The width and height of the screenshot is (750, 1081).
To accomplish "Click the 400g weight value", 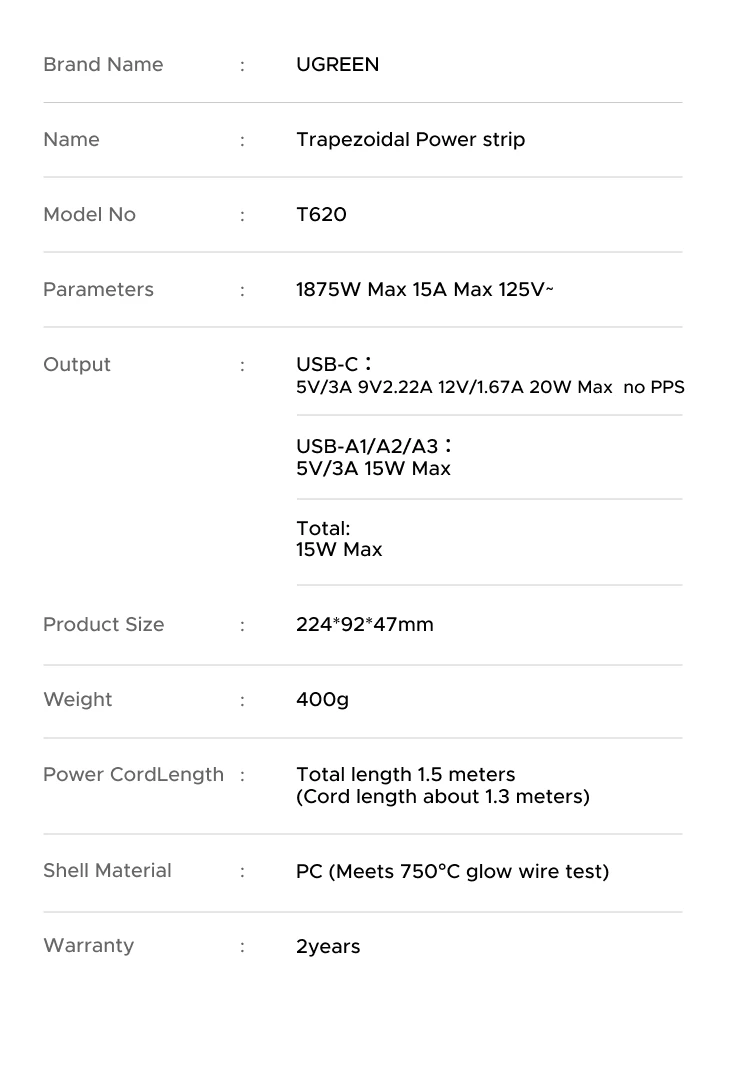I will click(323, 700).
